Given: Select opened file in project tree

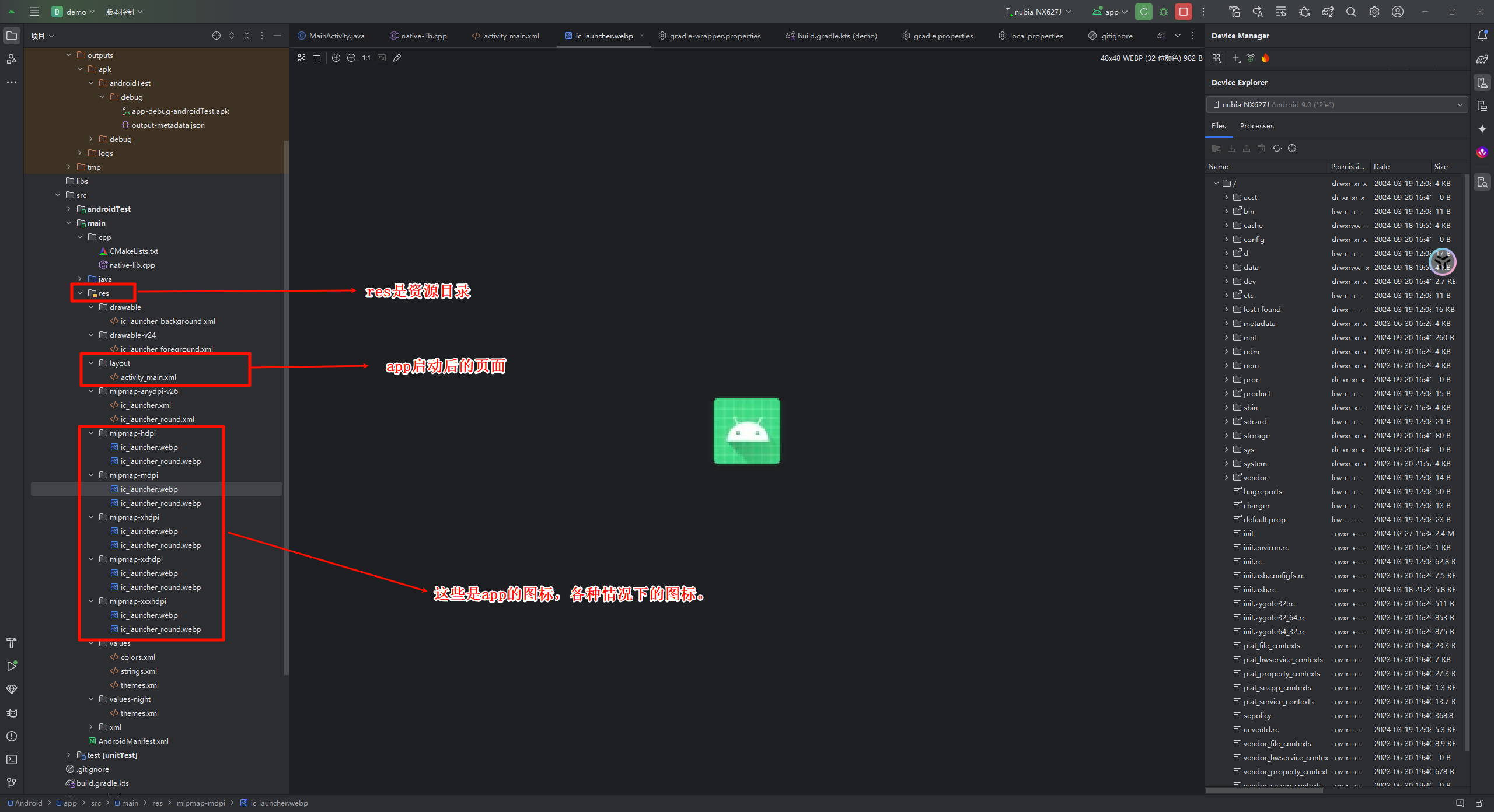Looking at the screenshot, I should 217,36.
